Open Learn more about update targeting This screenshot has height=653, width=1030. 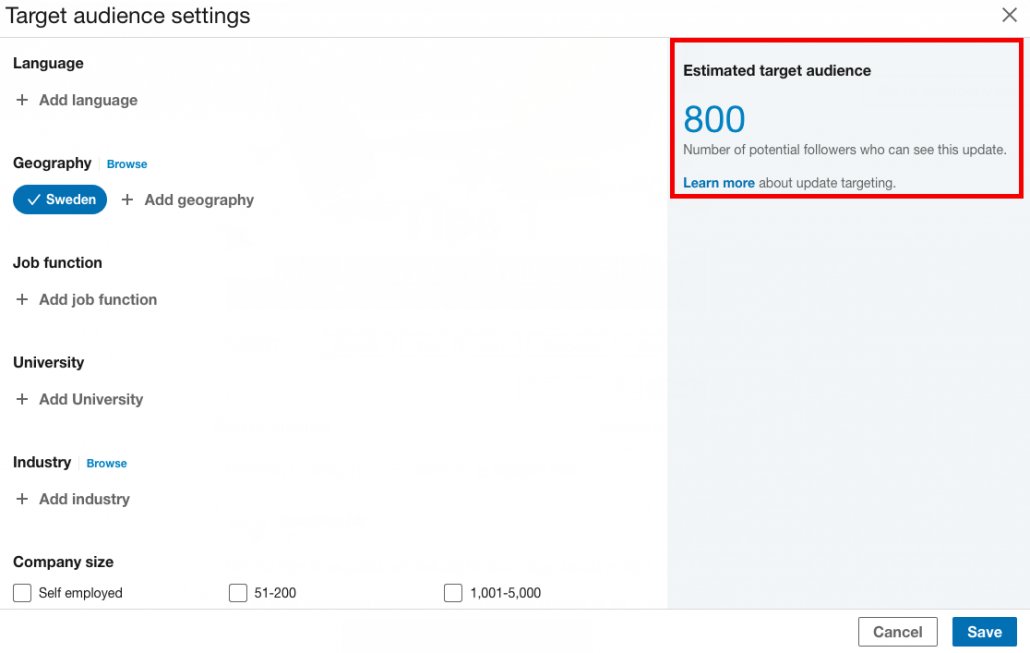718,183
